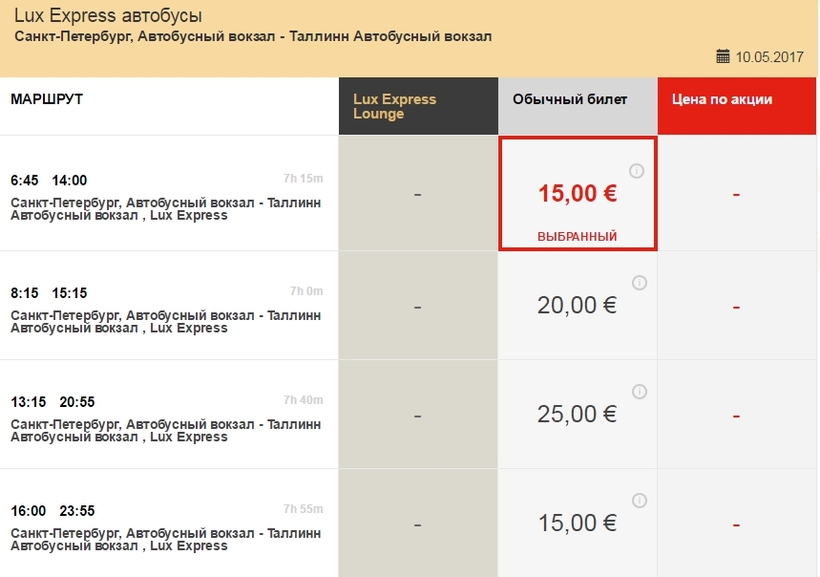Click the 13:15 20:55 departure times
820x577 pixels.
[53, 402]
